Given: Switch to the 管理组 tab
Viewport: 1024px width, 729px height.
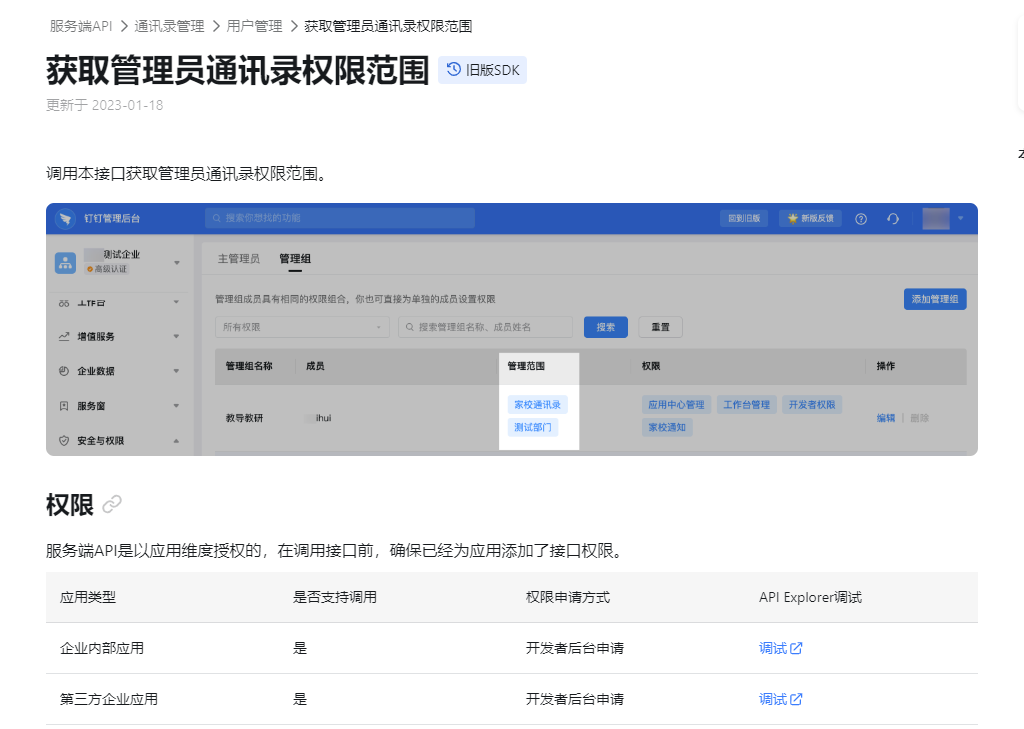Looking at the screenshot, I should pos(295,259).
